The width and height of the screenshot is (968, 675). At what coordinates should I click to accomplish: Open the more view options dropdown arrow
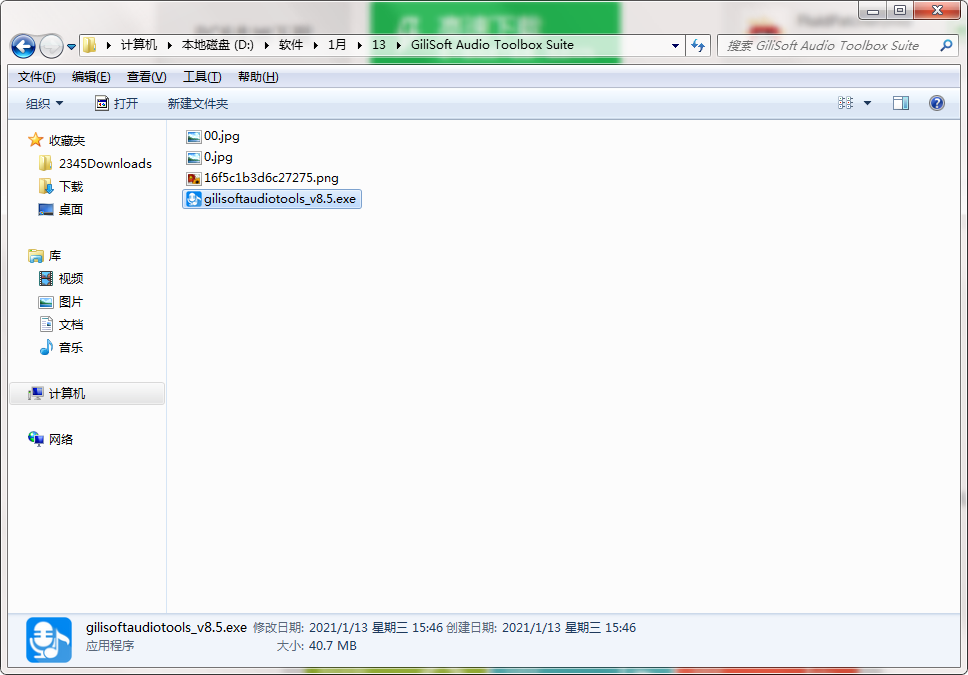pos(867,103)
